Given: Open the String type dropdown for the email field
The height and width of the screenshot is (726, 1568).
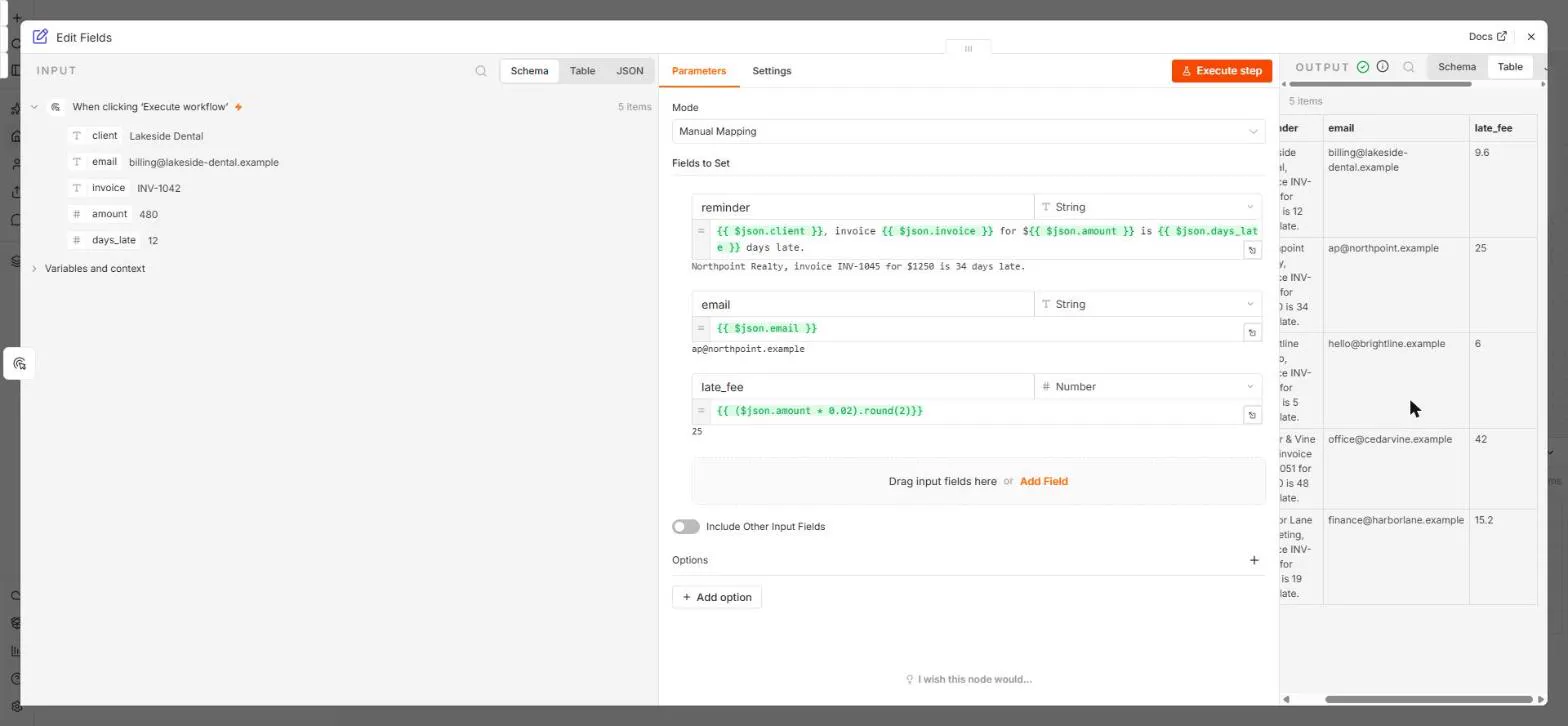Looking at the screenshot, I should click(x=1148, y=304).
